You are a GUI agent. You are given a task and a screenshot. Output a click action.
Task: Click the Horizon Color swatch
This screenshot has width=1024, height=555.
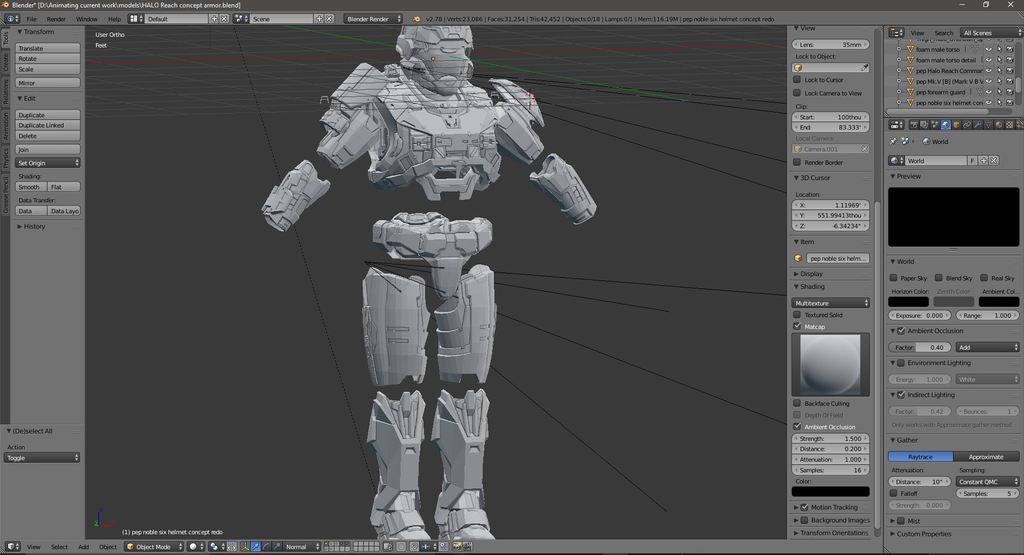click(x=908, y=301)
